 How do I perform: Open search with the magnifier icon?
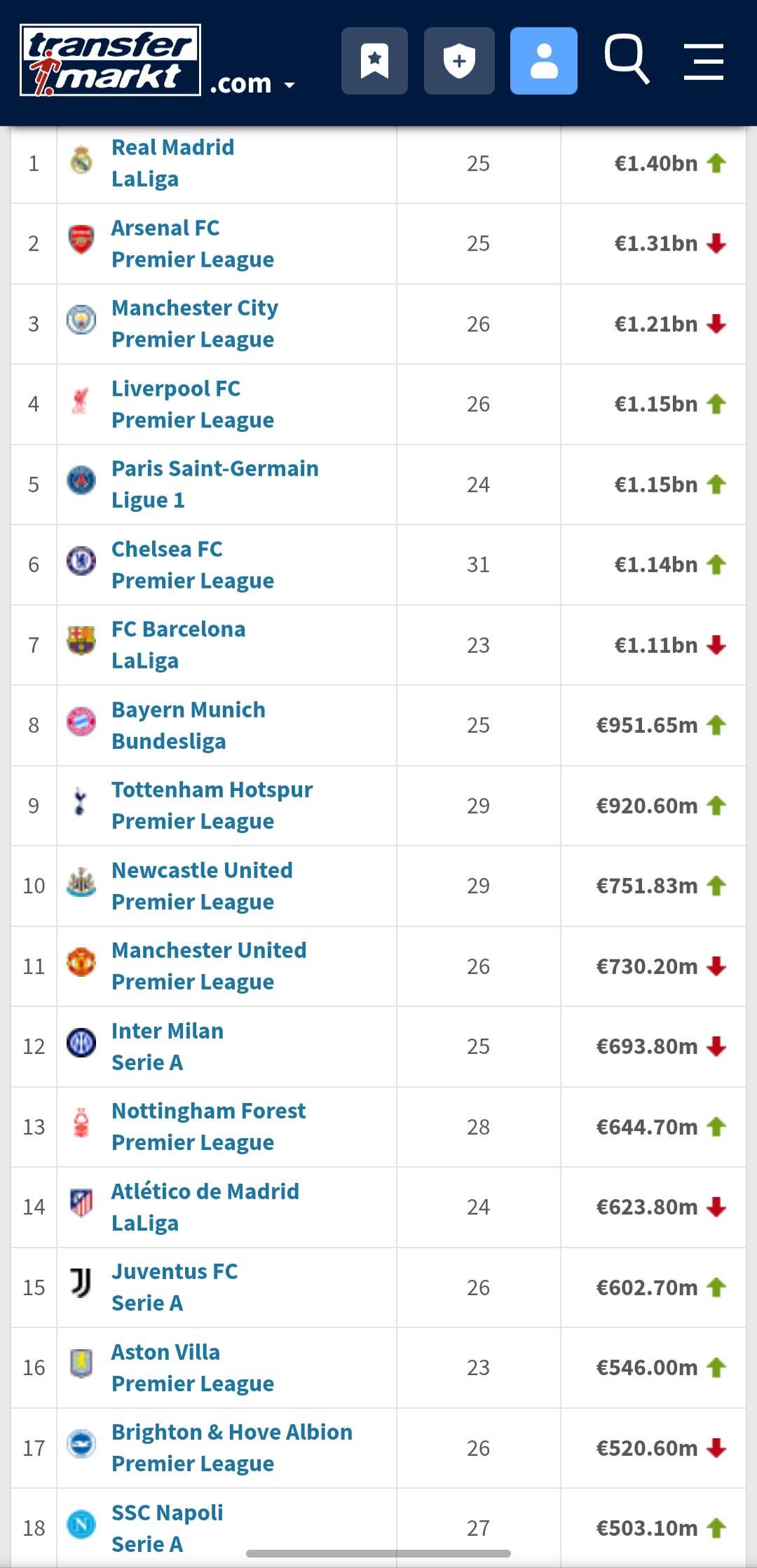coord(626,59)
